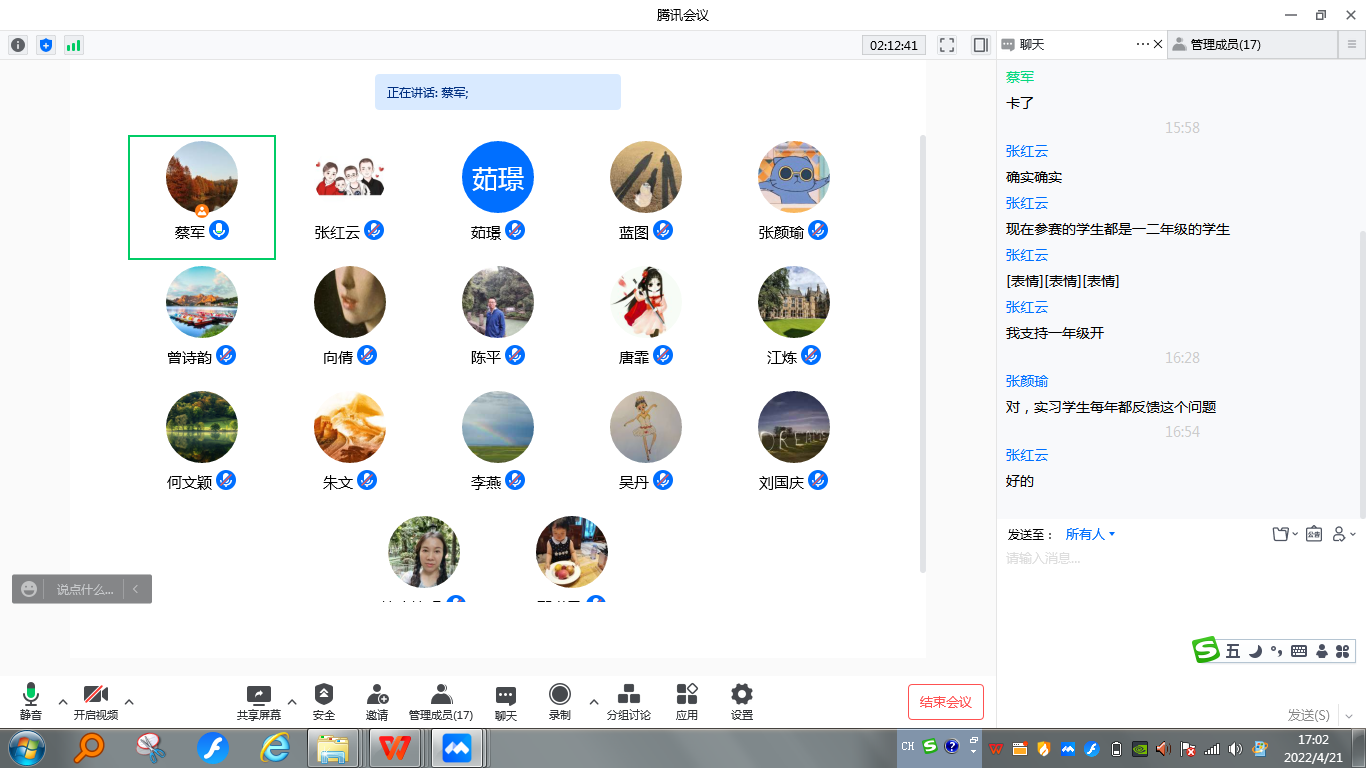The width and height of the screenshot is (1366, 768).
Task: Expand recording options arrow
Action: [594, 701]
